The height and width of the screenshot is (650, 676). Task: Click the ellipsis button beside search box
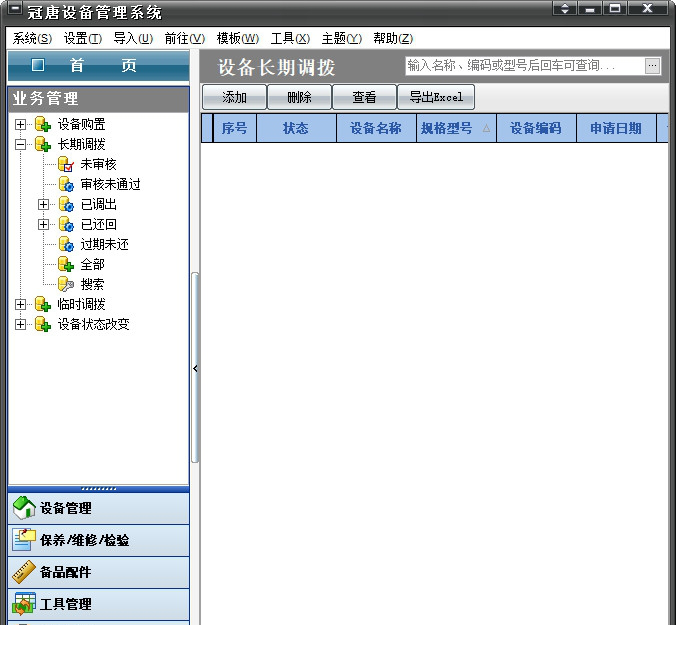coord(652,66)
